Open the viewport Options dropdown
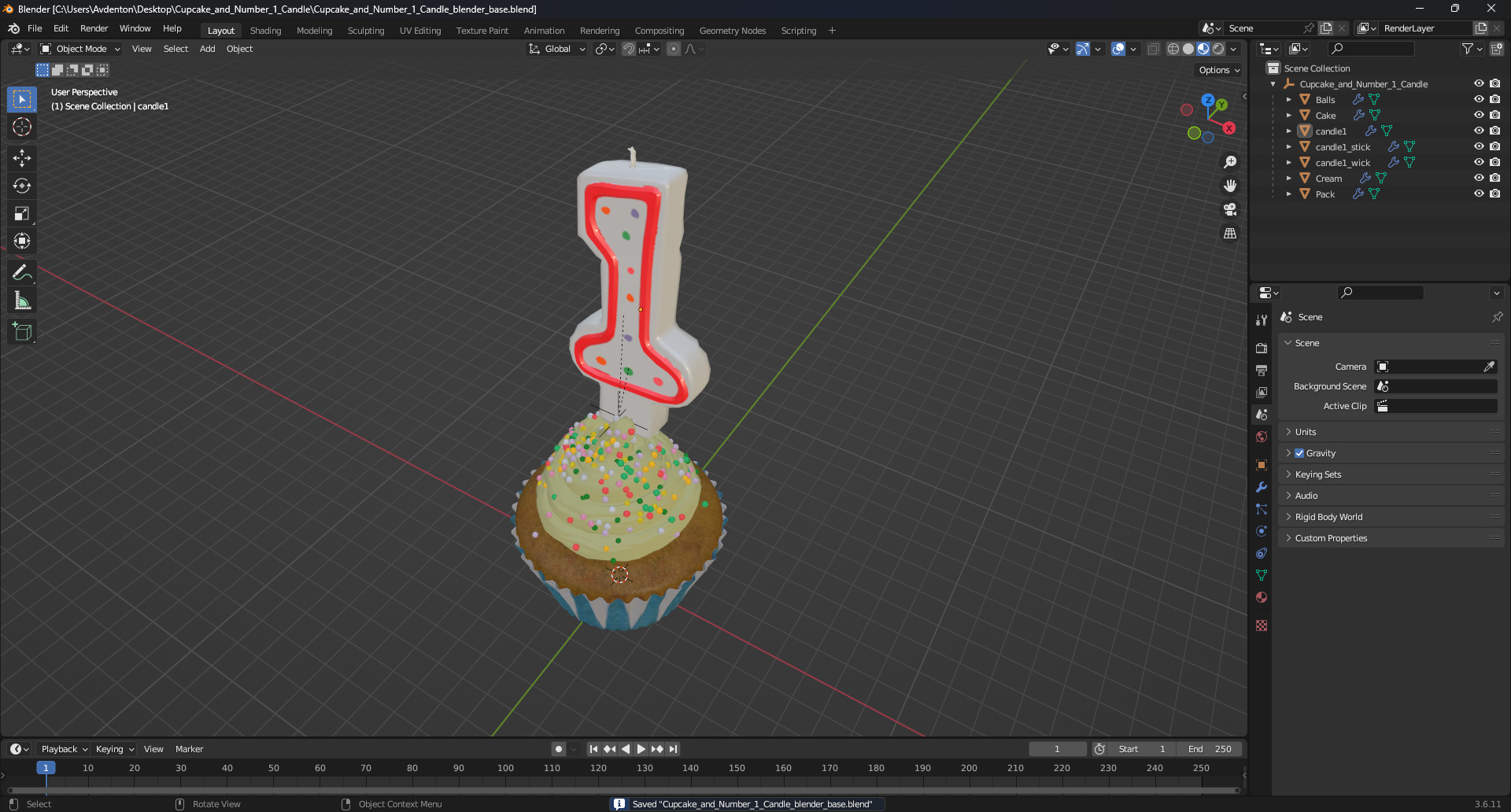Image resolution: width=1511 pixels, height=812 pixels. 1219,70
